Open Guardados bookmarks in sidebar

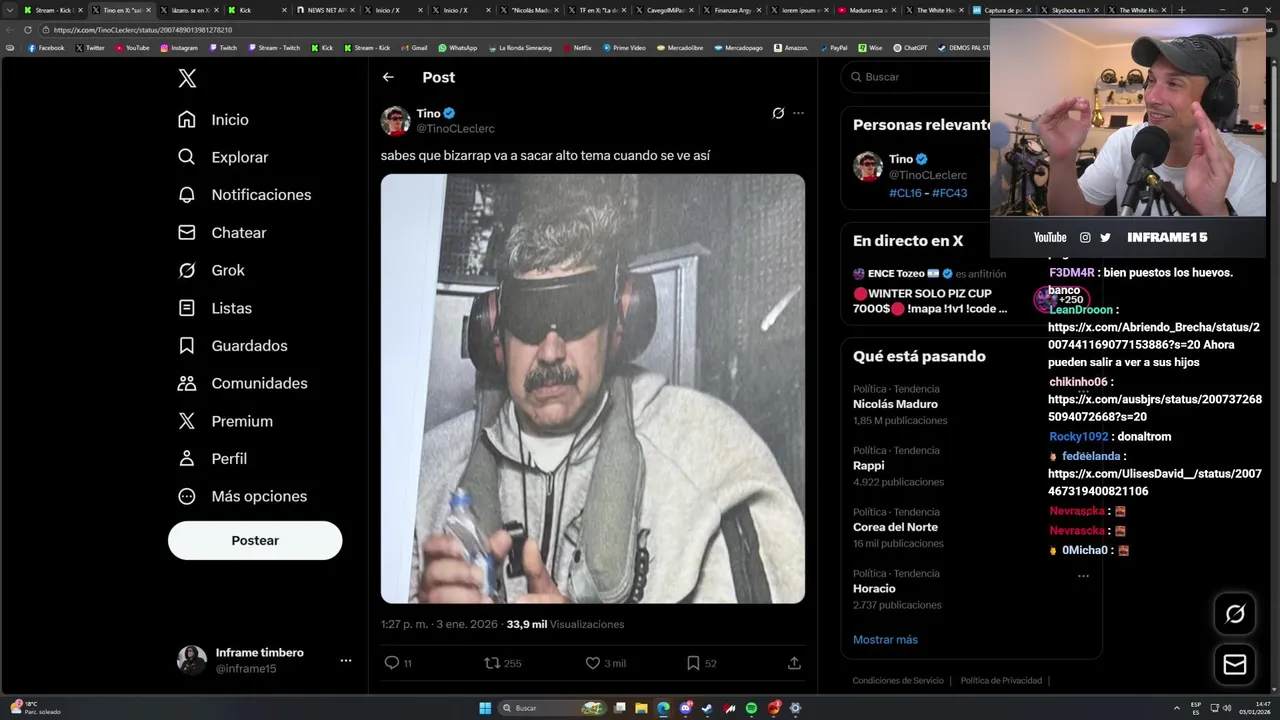point(232,346)
